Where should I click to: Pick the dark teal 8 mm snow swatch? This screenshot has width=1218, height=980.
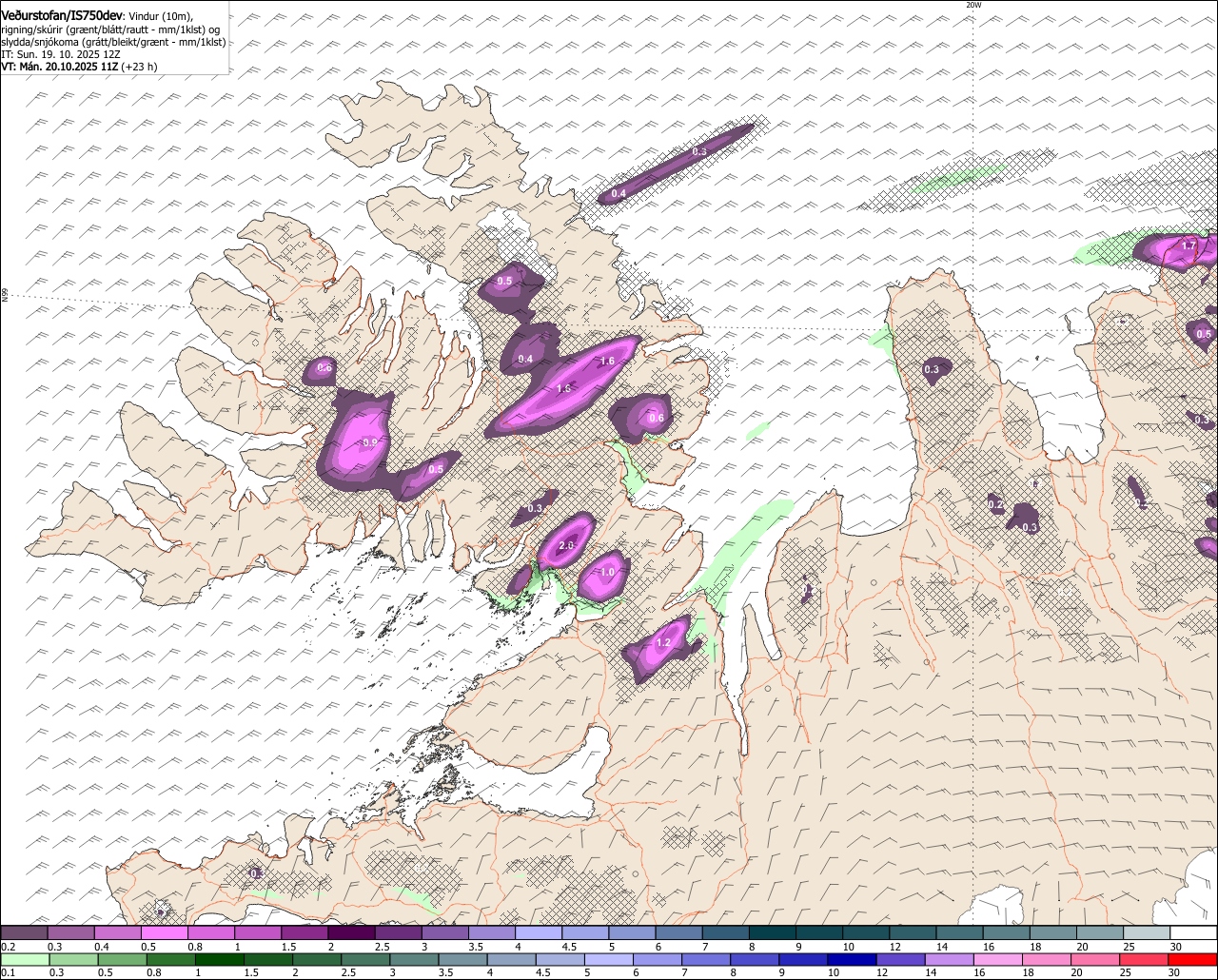[773, 932]
